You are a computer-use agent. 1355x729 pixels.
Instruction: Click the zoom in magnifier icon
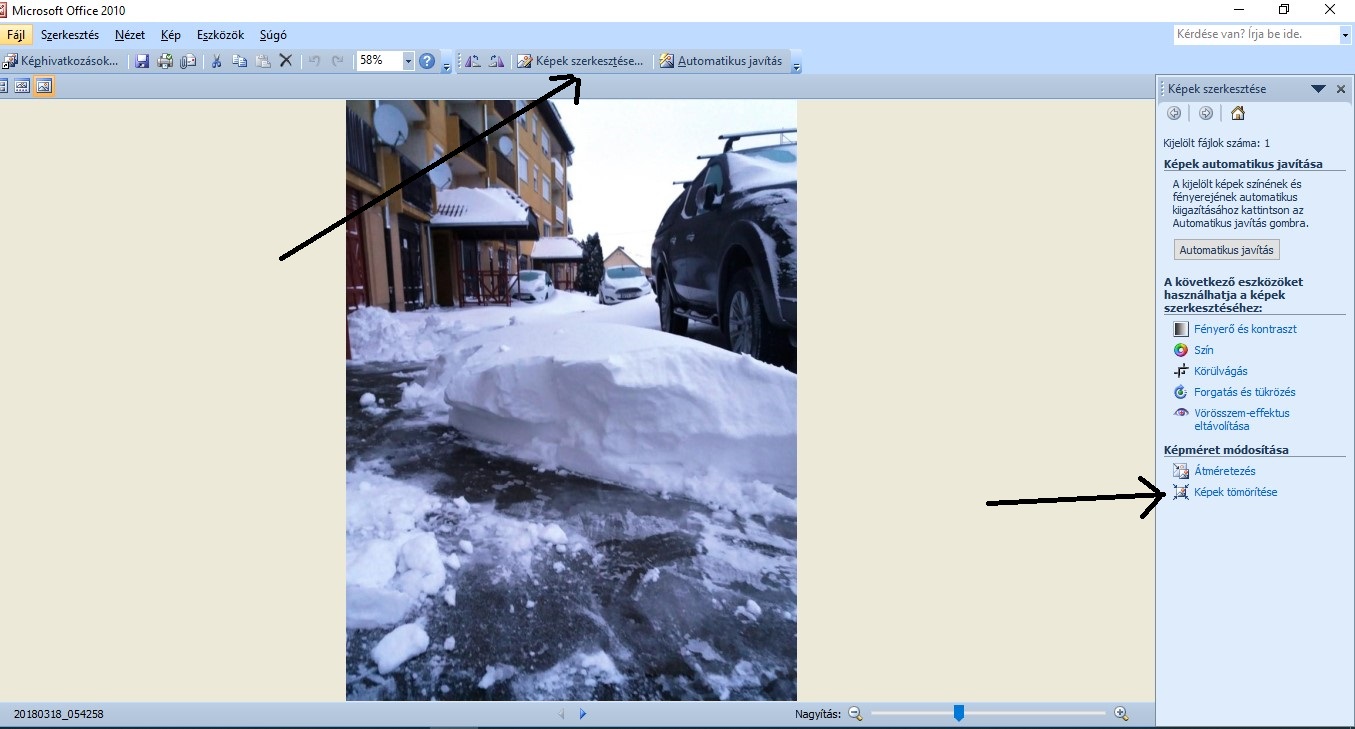tap(1121, 713)
